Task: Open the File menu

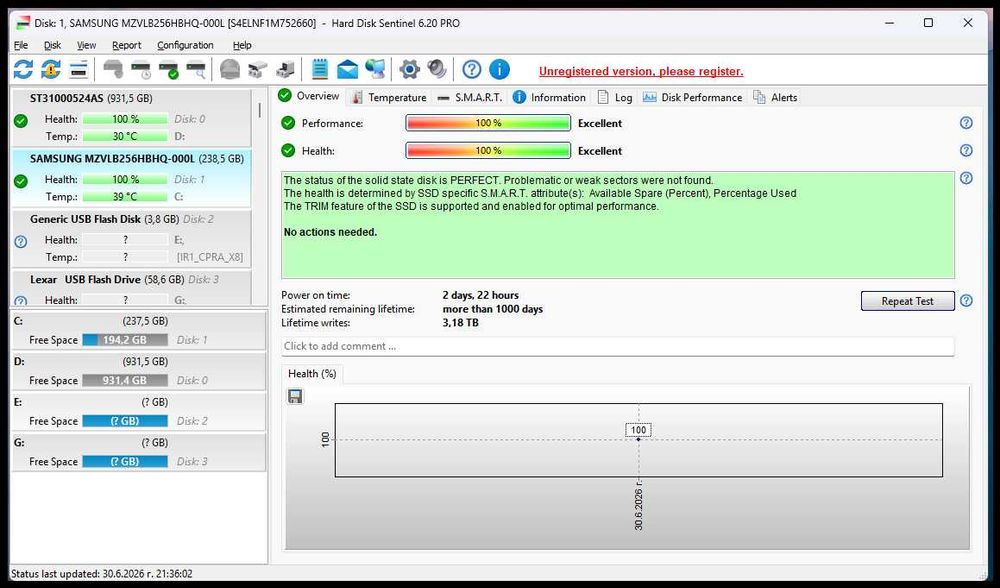Action: pos(21,45)
